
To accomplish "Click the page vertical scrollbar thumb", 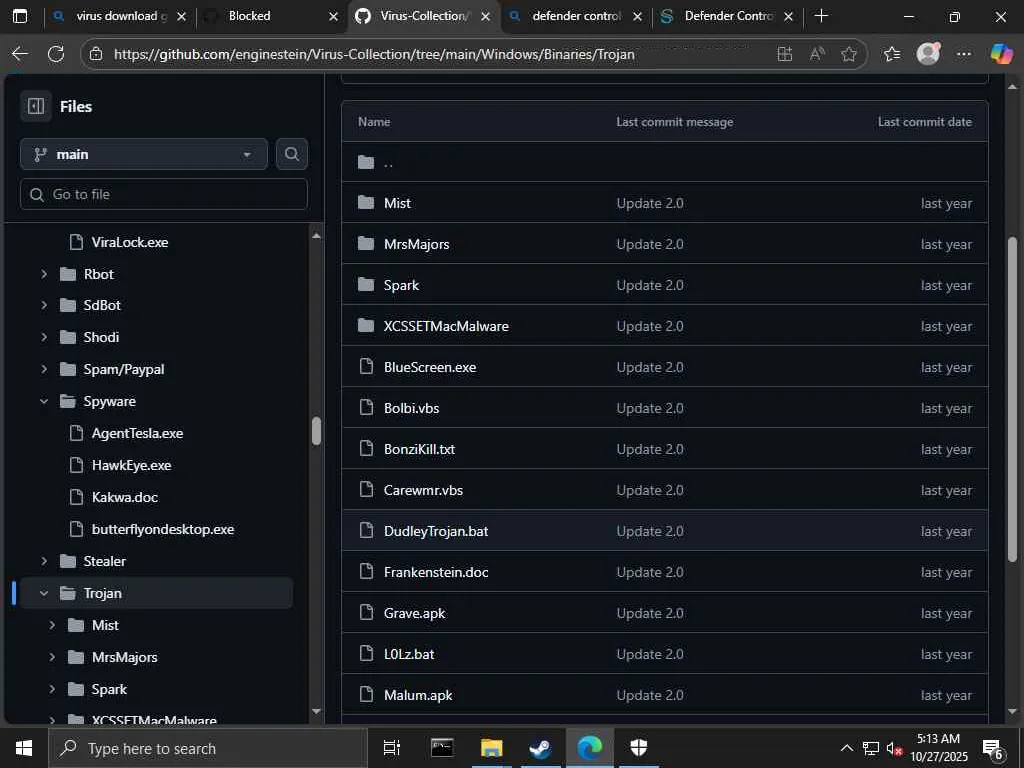I will tap(1012, 399).
